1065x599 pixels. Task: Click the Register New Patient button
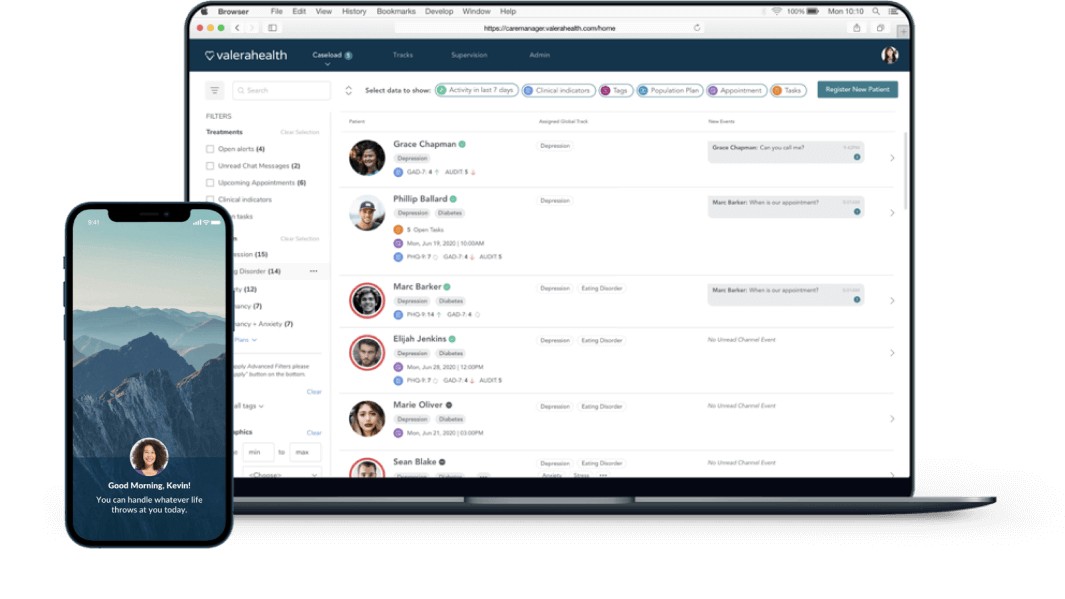coord(857,90)
